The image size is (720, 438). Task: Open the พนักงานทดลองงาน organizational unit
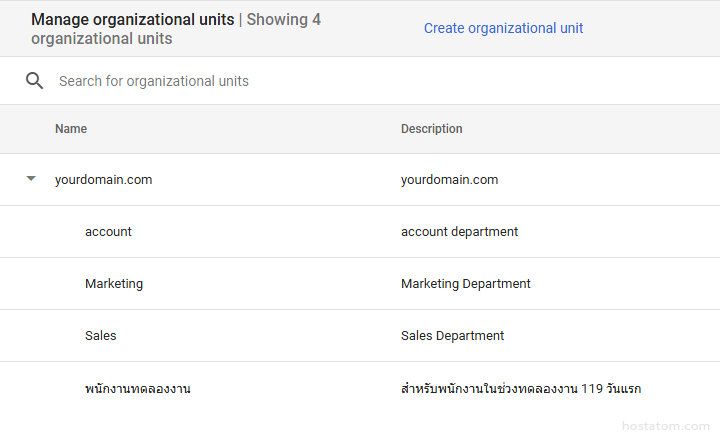tap(137, 389)
